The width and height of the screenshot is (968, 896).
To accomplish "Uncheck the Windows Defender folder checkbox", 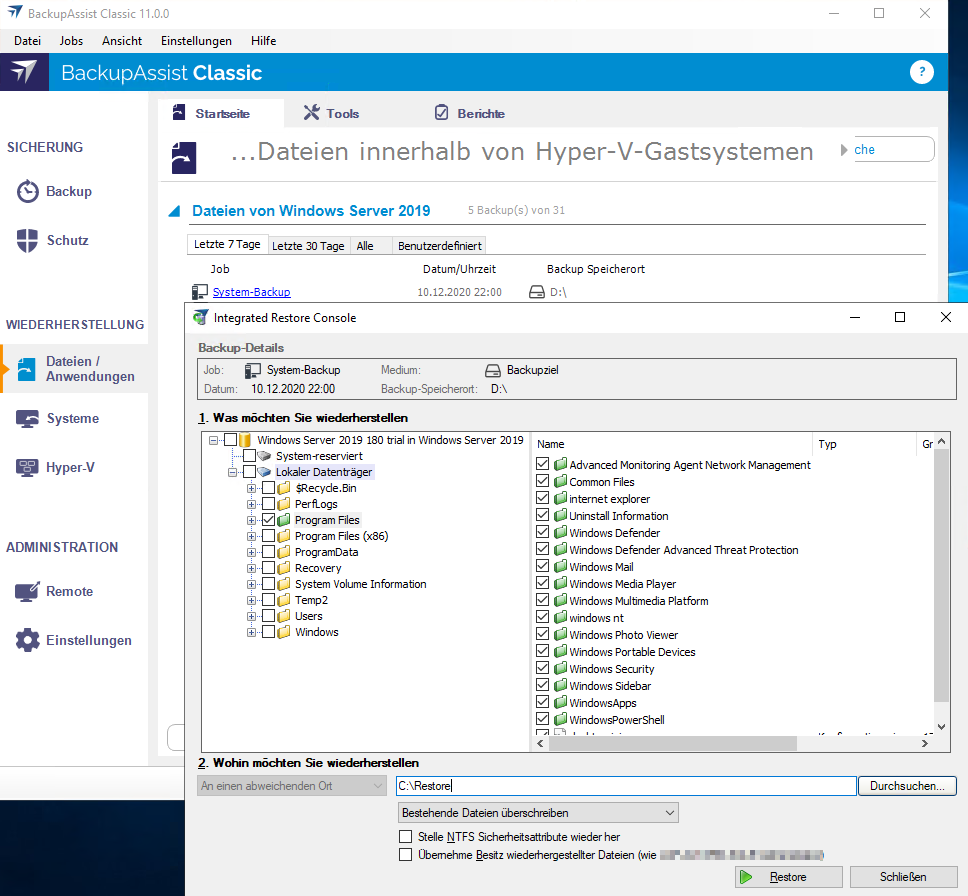I will tap(543, 533).
